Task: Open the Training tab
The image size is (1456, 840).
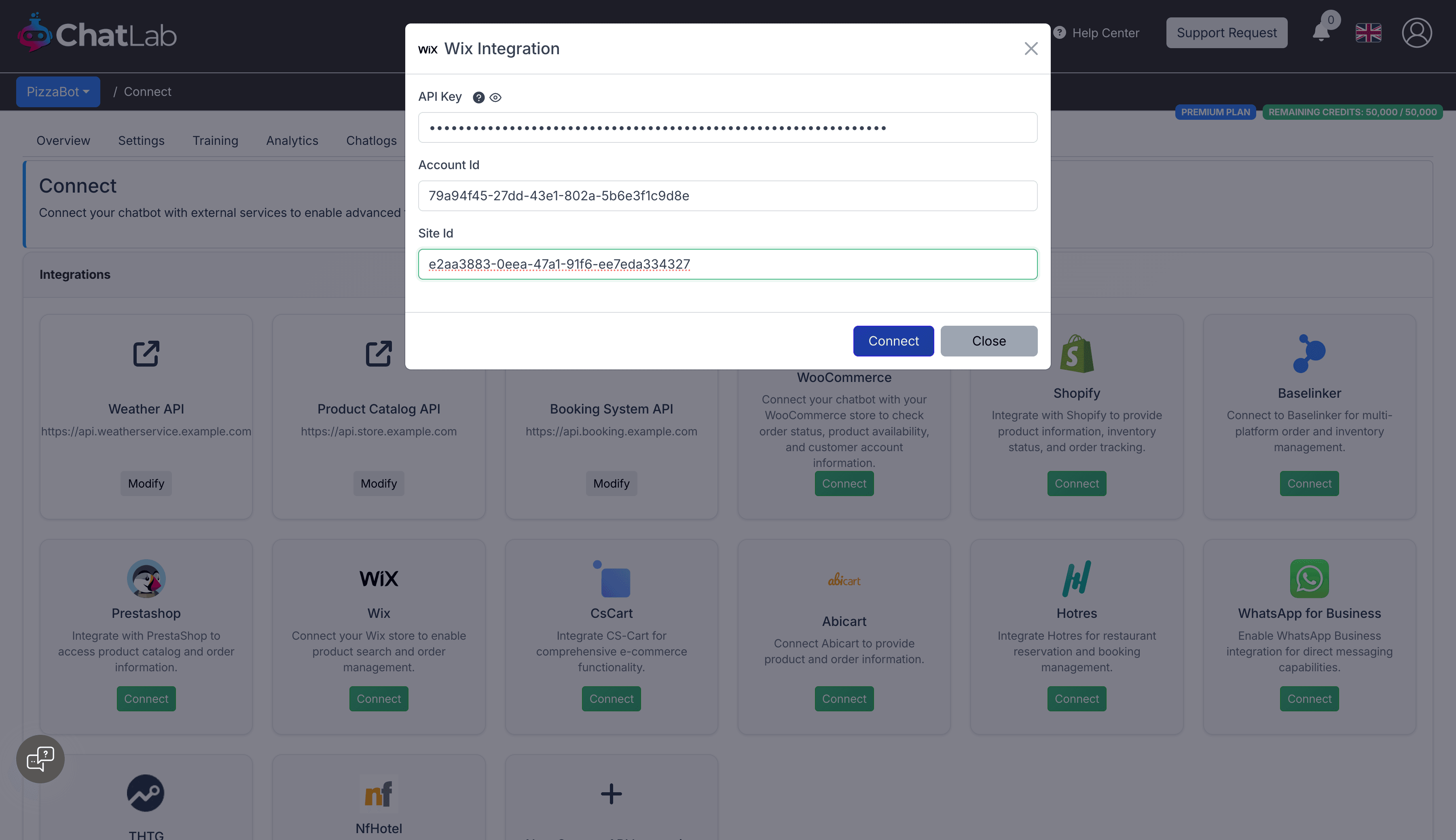Action: coord(215,141)
